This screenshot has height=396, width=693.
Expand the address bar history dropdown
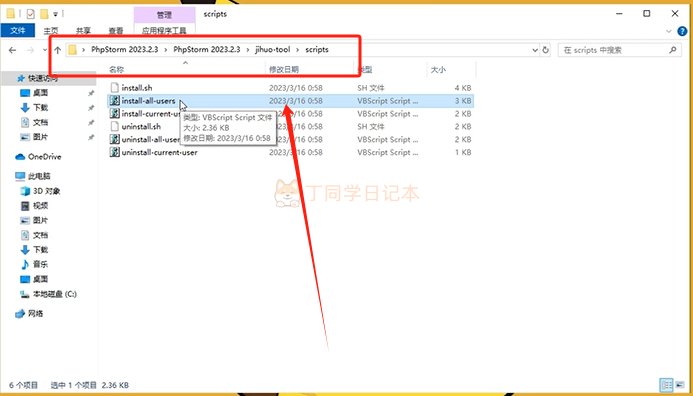(x=535, y=50)
